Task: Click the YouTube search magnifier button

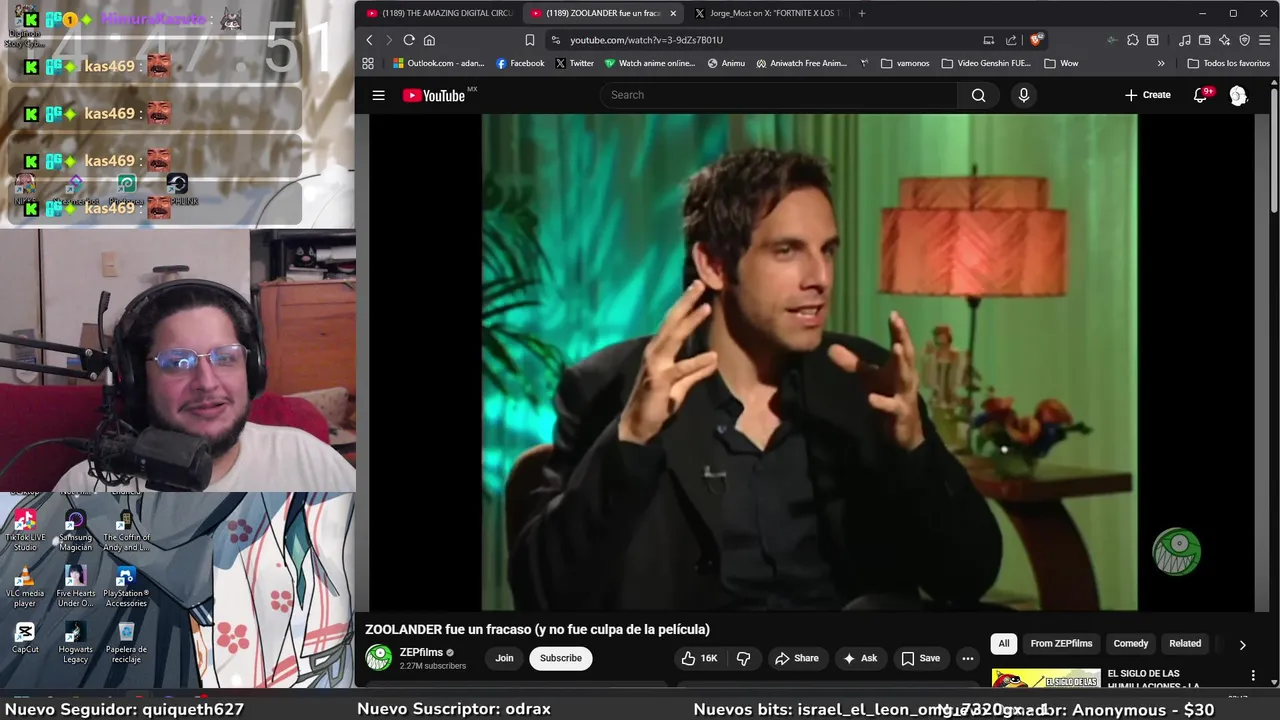Action: point(978,95)
